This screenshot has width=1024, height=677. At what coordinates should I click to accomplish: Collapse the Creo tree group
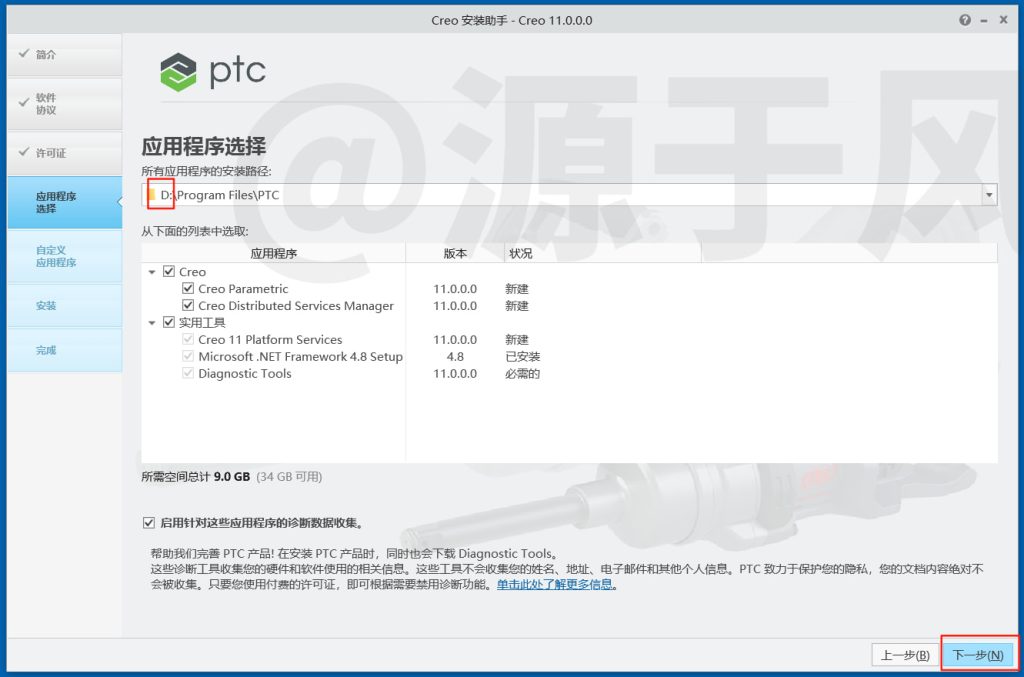[152, 272]
